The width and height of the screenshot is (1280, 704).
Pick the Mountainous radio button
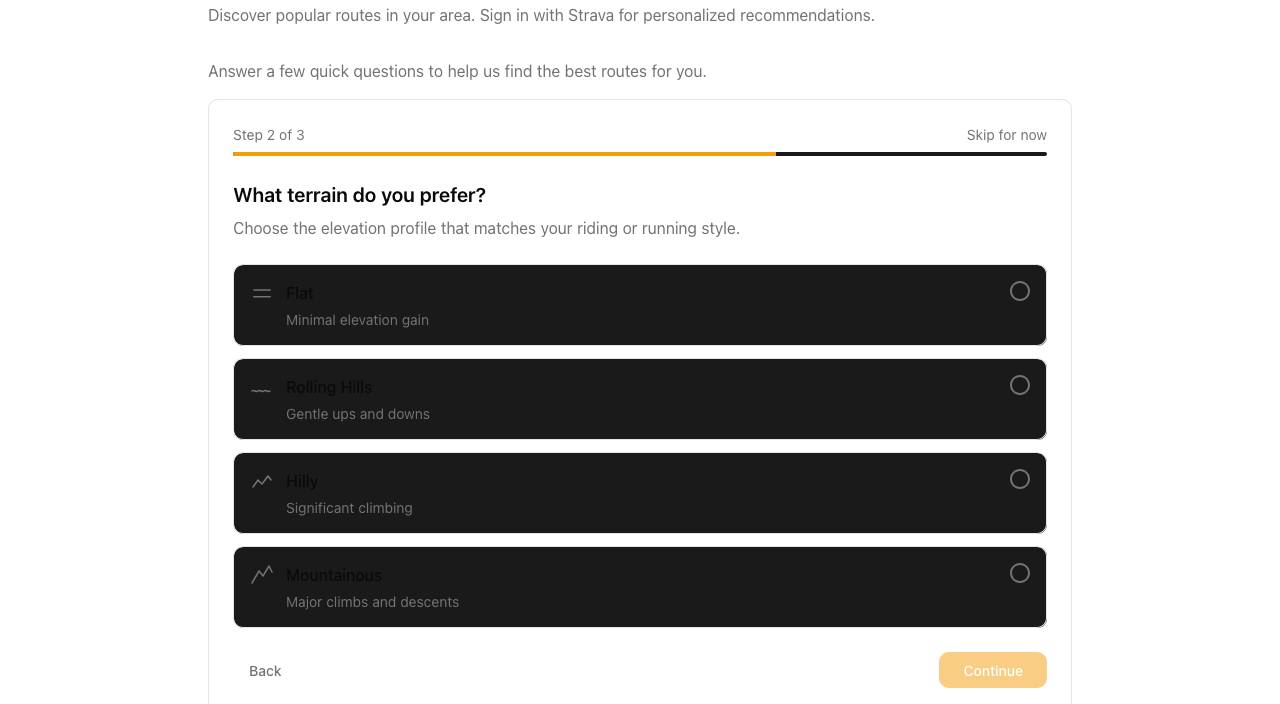pyautogui.click(x=1019, y=573)
